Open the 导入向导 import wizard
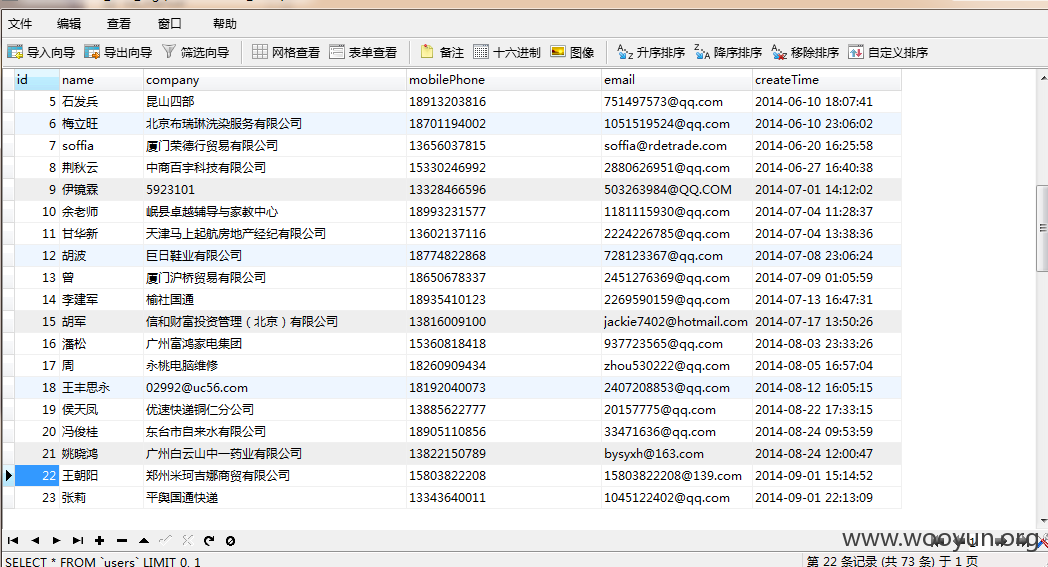 (41, 52)
